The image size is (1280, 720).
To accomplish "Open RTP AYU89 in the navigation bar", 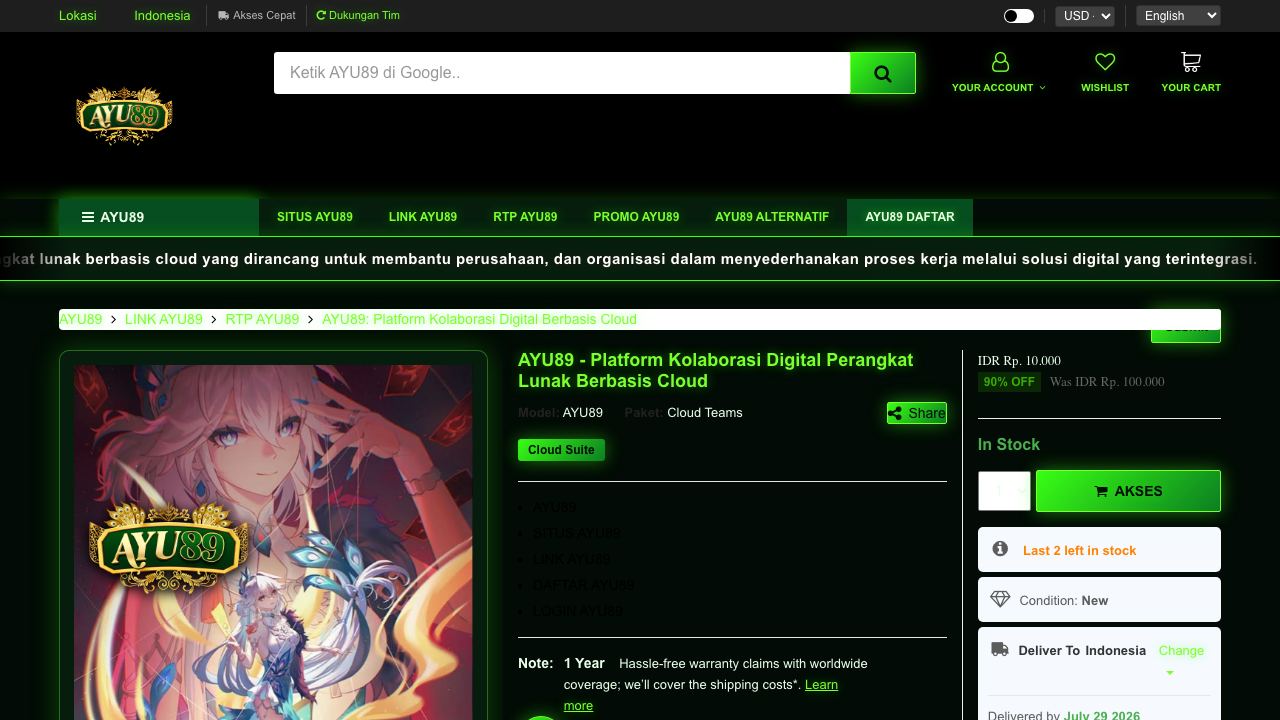I will pos(525,217).
